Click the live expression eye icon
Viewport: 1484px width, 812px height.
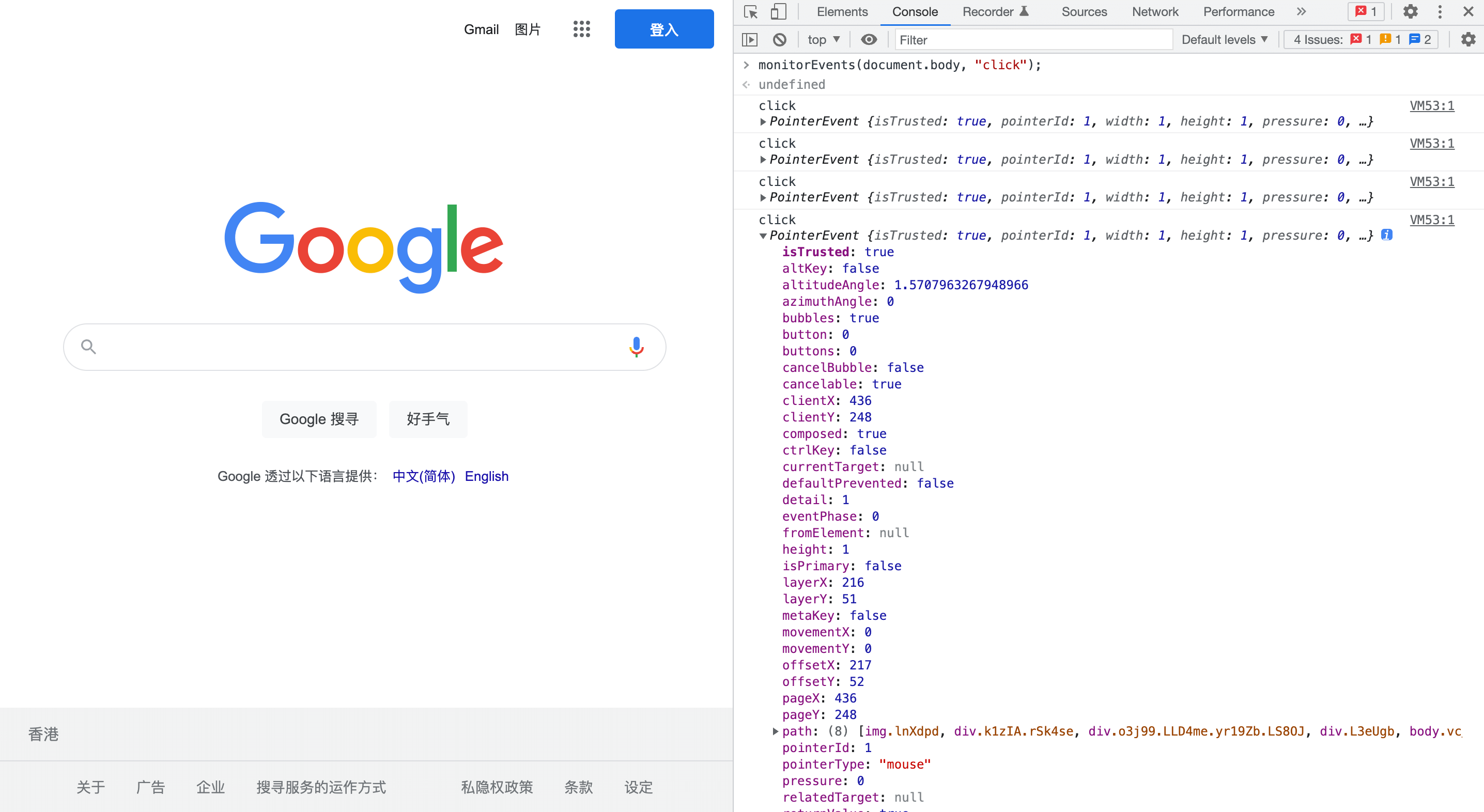click(869, 40)
